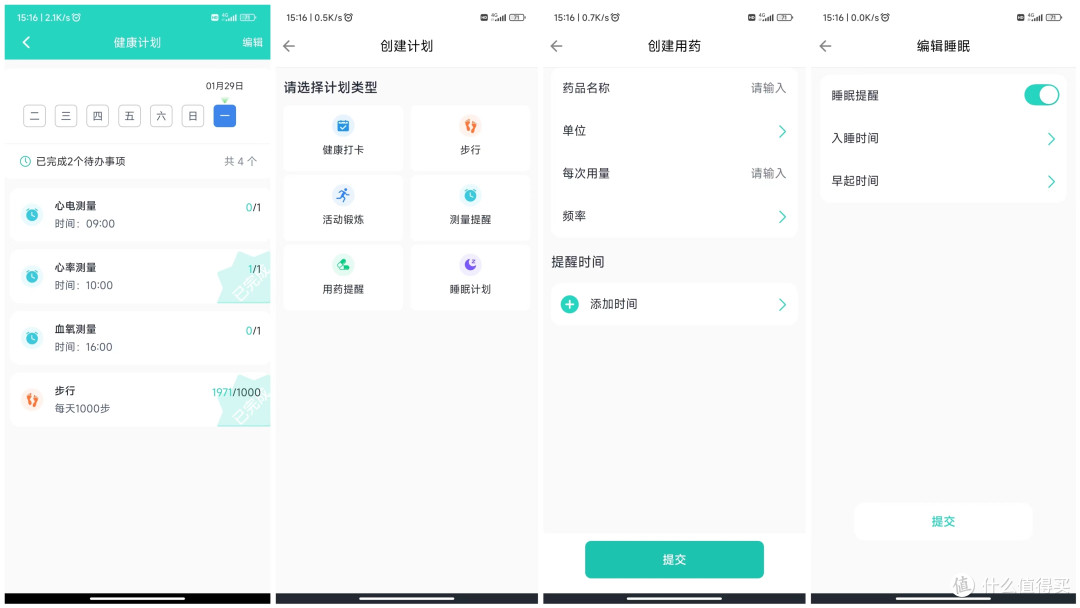The width and height of the screenshot is (1080, 608).
Task: Tap the 每天1000步 description text
Action: [82, 409]
